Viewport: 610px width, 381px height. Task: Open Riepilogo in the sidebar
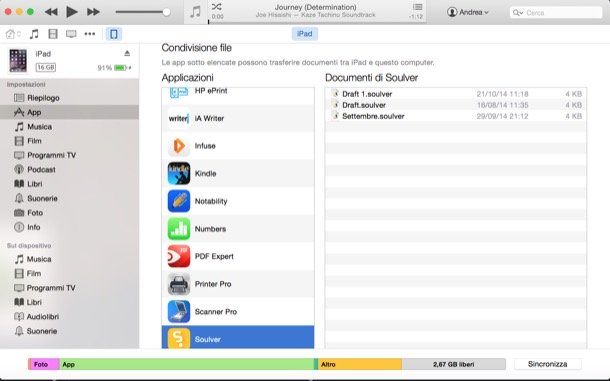(69, 98)
